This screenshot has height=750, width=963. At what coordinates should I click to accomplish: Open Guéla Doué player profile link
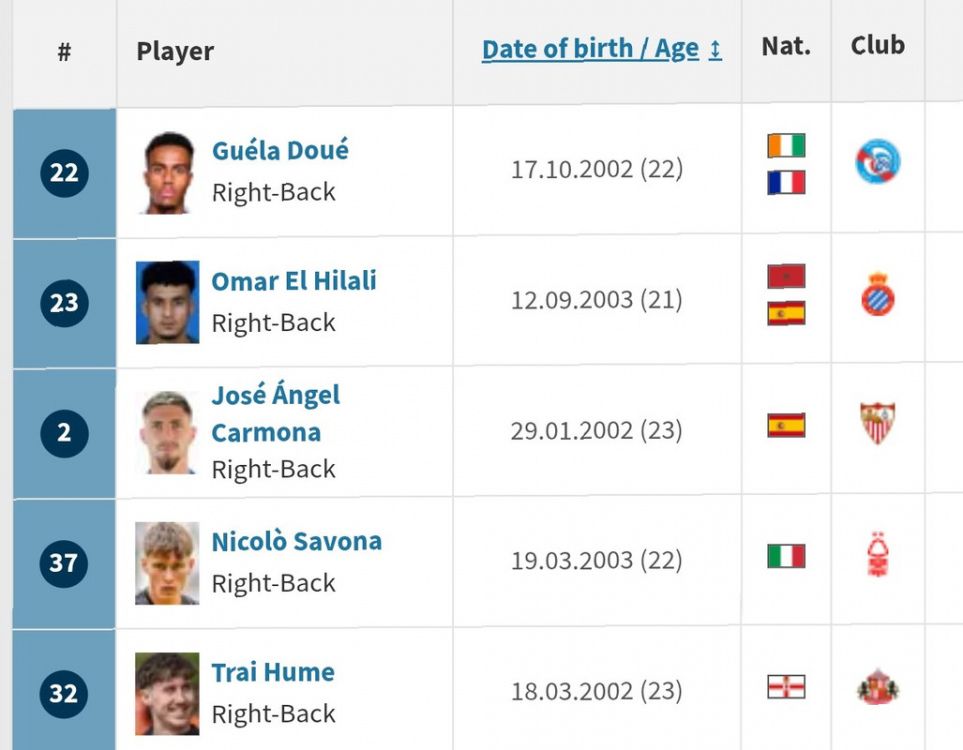tap(280, 150)
